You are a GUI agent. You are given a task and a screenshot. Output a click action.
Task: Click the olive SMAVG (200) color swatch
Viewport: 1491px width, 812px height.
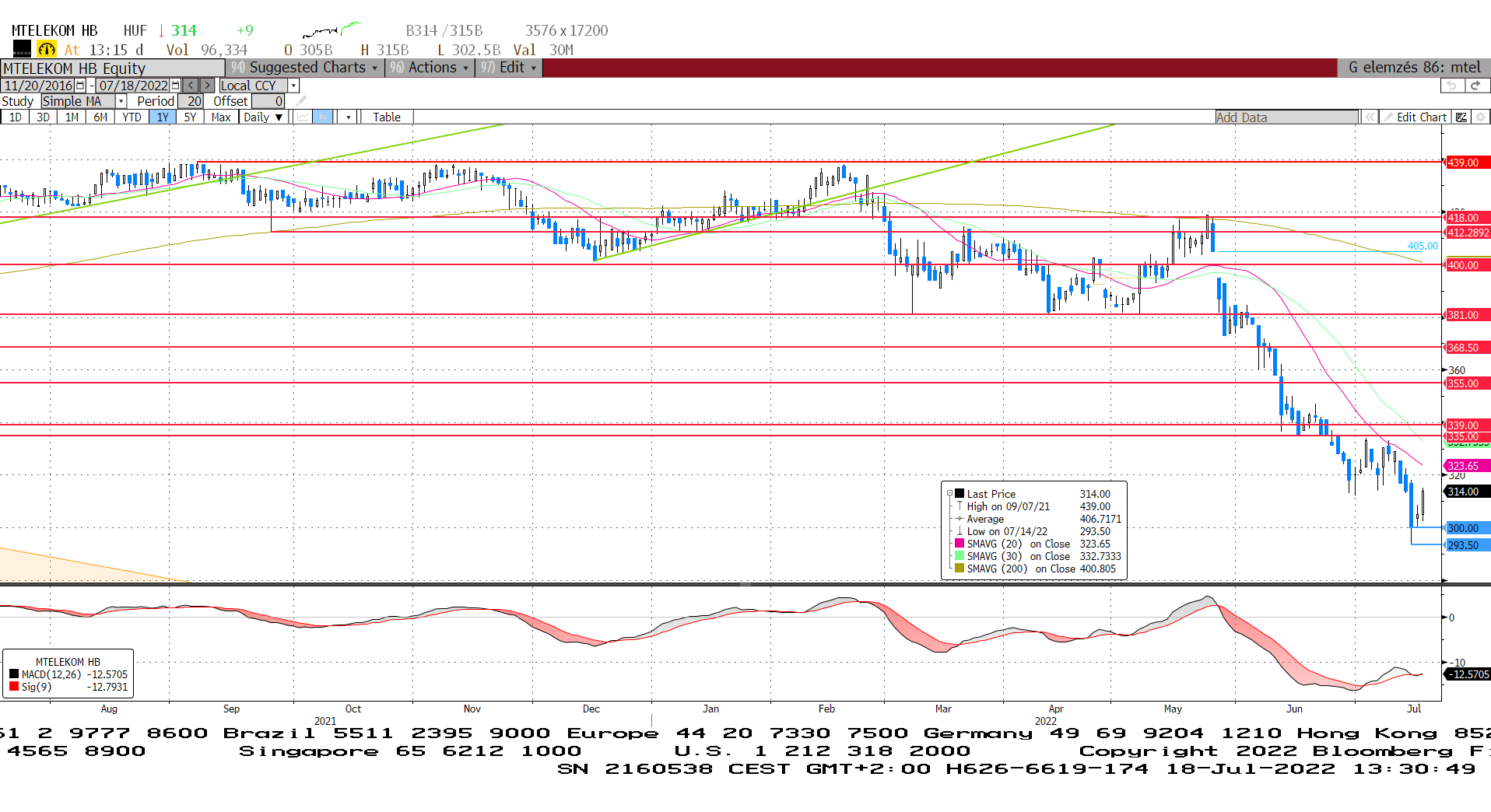(x=960, y=569)
